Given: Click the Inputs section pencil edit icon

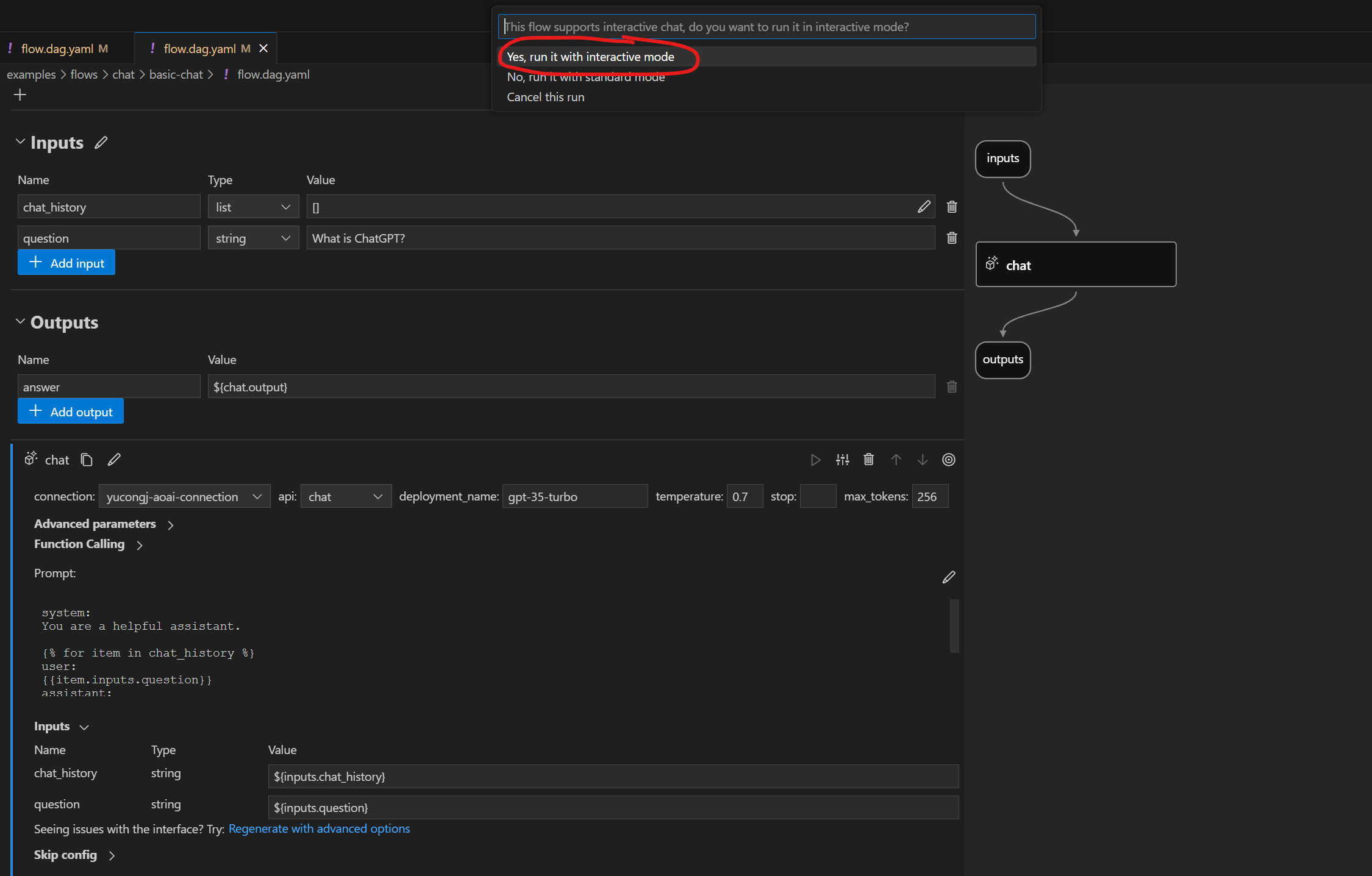Looking at the screenshot, I should (101, 143).
